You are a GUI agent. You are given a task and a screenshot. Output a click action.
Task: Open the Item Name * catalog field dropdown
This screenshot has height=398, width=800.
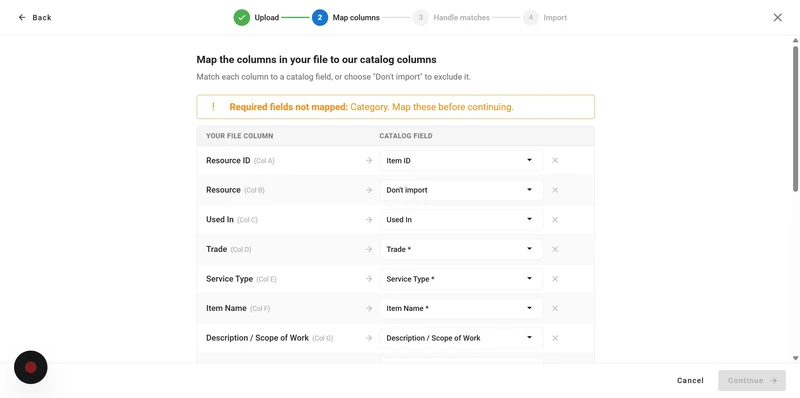click(x=461, y=308)
